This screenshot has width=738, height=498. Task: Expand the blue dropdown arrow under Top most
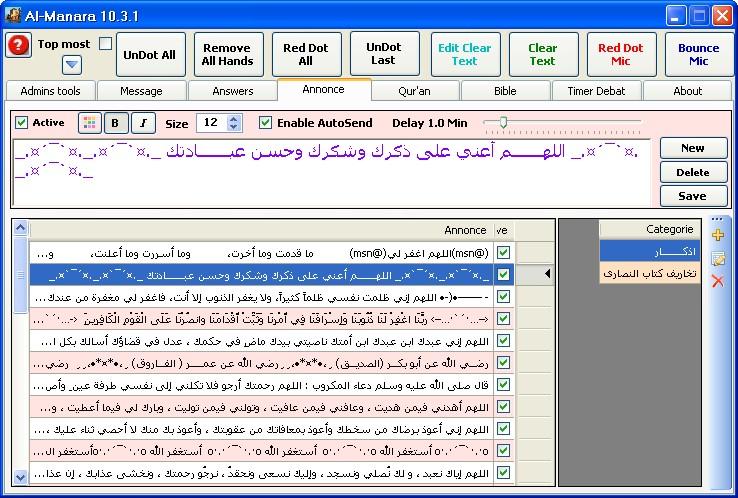point(72,65)
